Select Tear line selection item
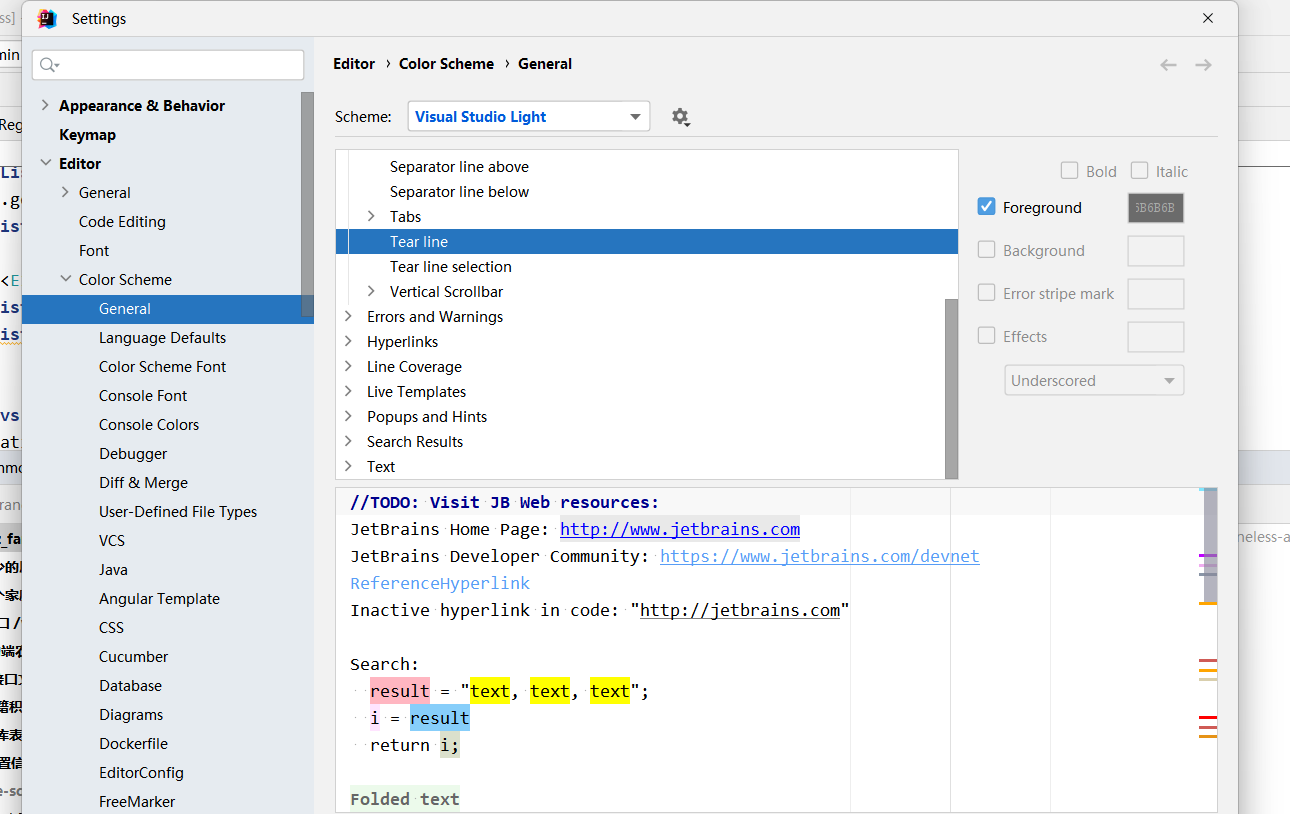1290x814 pixels. point(450,266)
